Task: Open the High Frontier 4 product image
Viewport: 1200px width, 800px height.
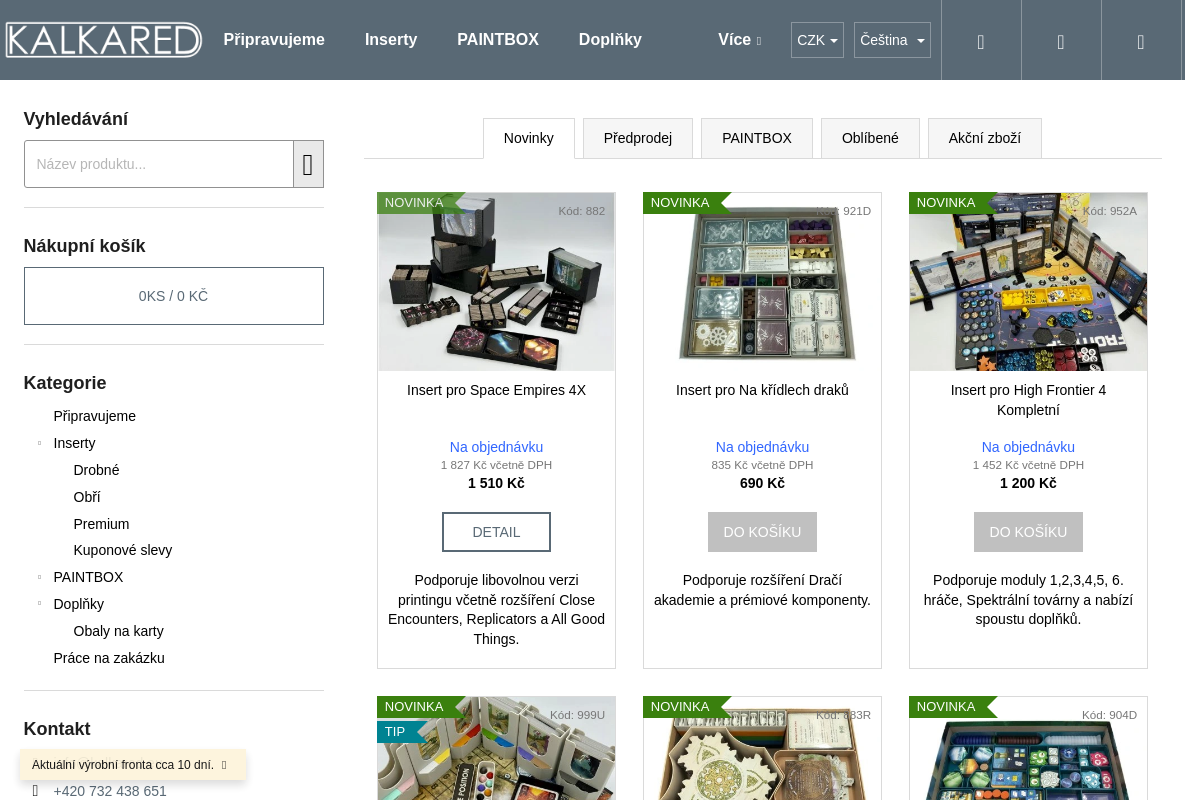Action: 1028,282
